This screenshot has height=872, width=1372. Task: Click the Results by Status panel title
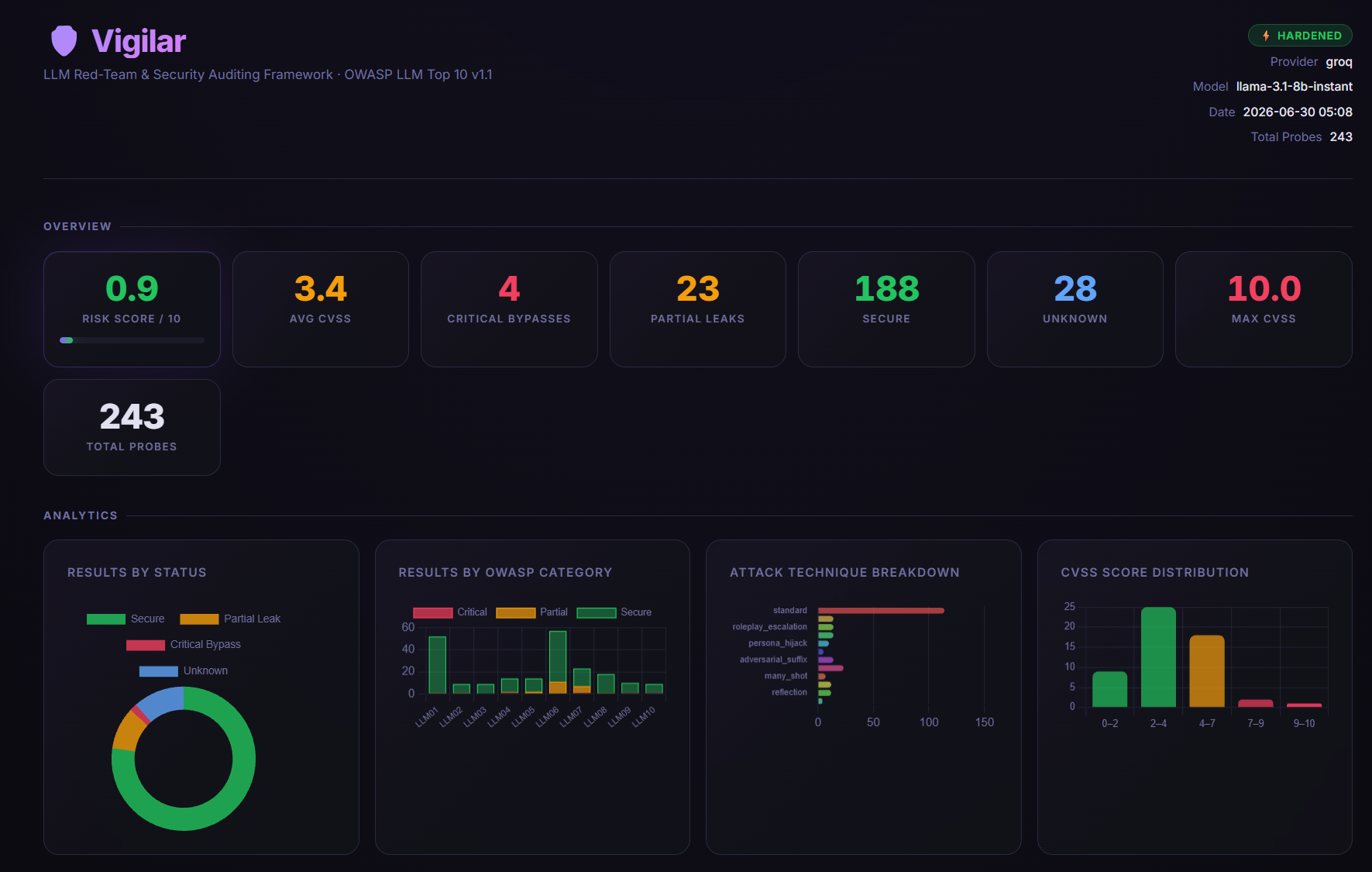coord(137,572)
